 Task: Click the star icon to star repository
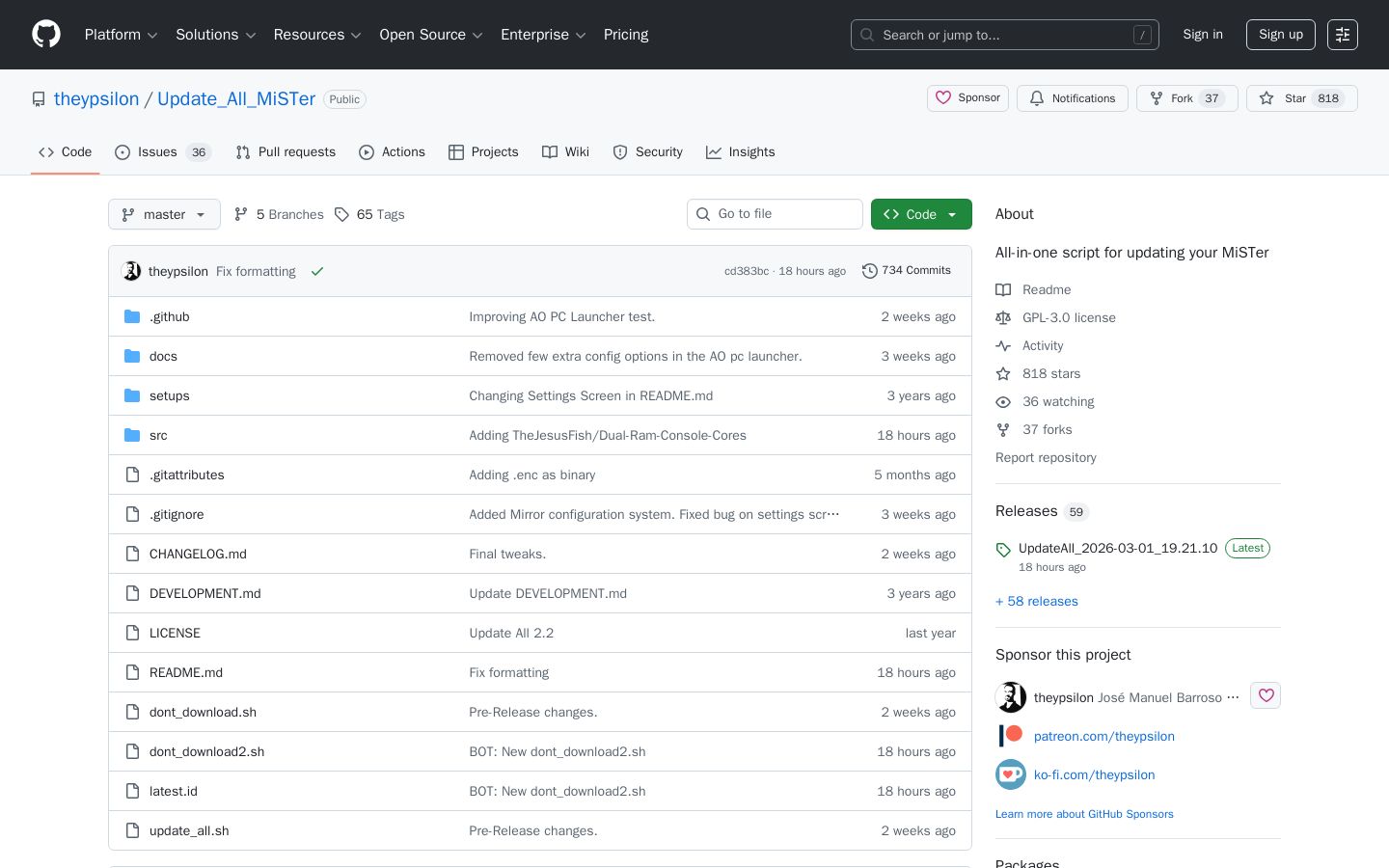pos(1266,98)
